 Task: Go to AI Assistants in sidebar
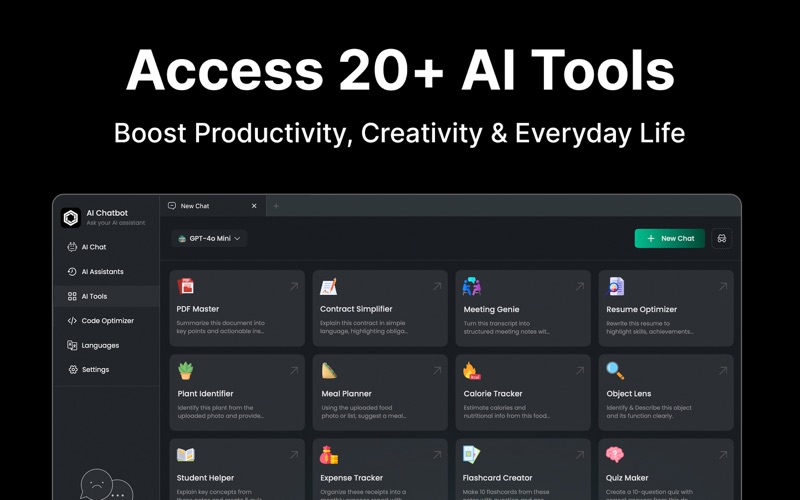102,272
